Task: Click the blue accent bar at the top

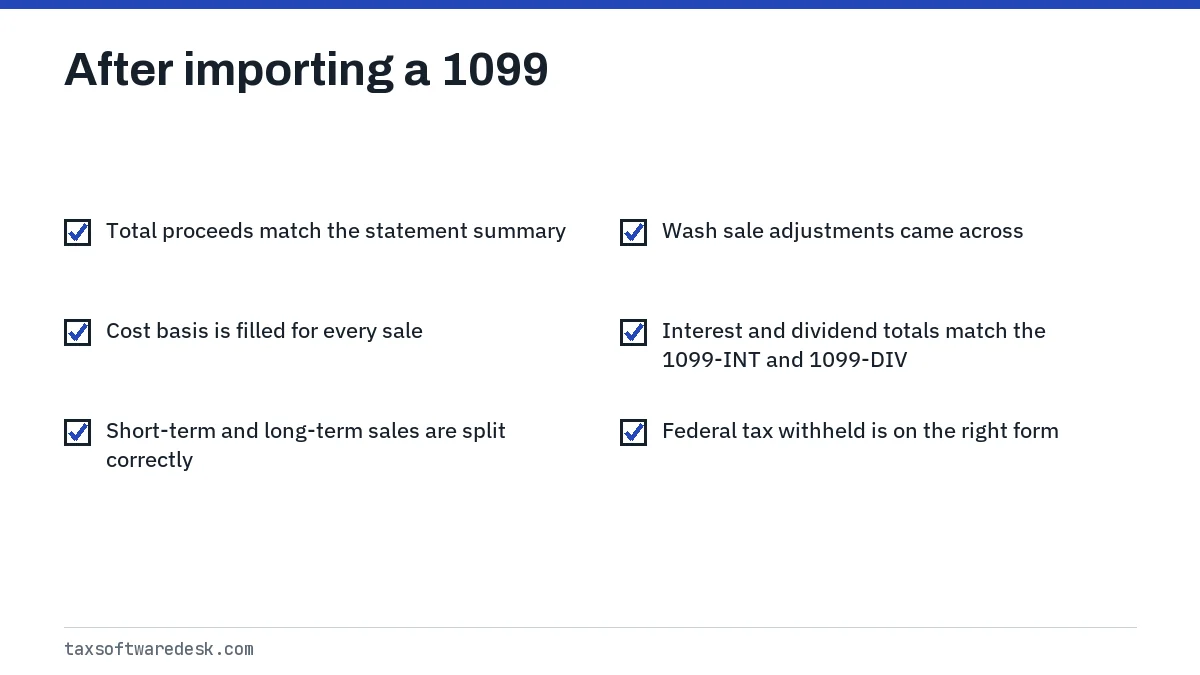Action: [x=600, y=4]
